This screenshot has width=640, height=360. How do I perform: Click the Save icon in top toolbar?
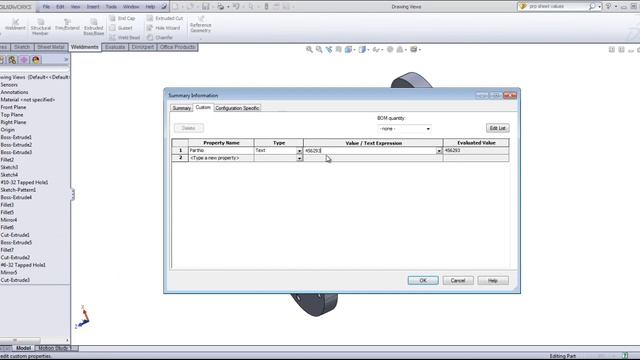pyautogui.click(x=206, y=7)
